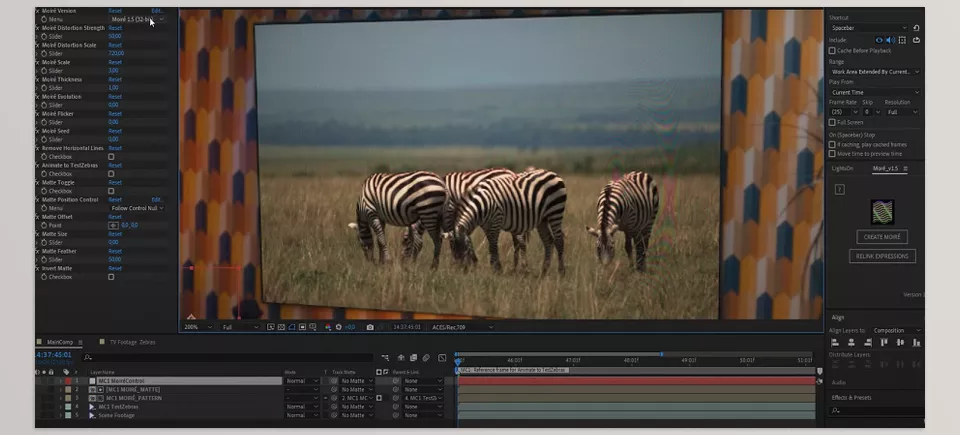The height and width of the screenshot is (435, 960).
Task: Open the Play From Current Time dropdown
Action: point(875,93)
